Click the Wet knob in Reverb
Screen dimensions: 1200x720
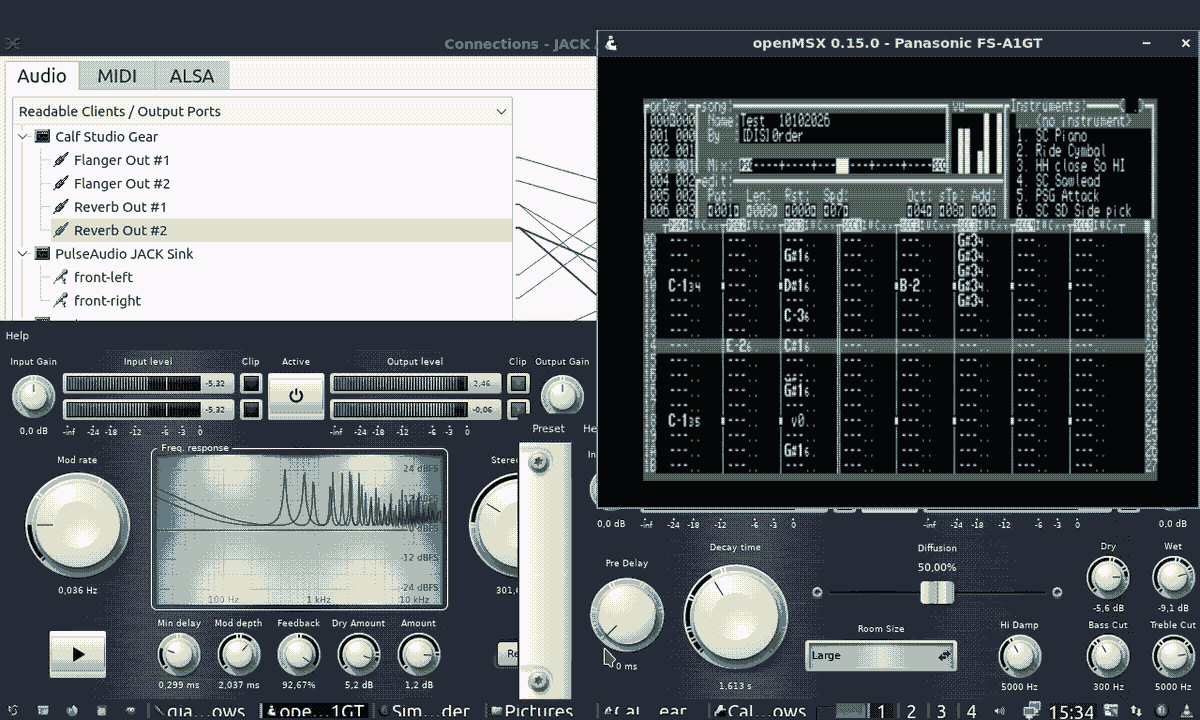(1173, 578)
